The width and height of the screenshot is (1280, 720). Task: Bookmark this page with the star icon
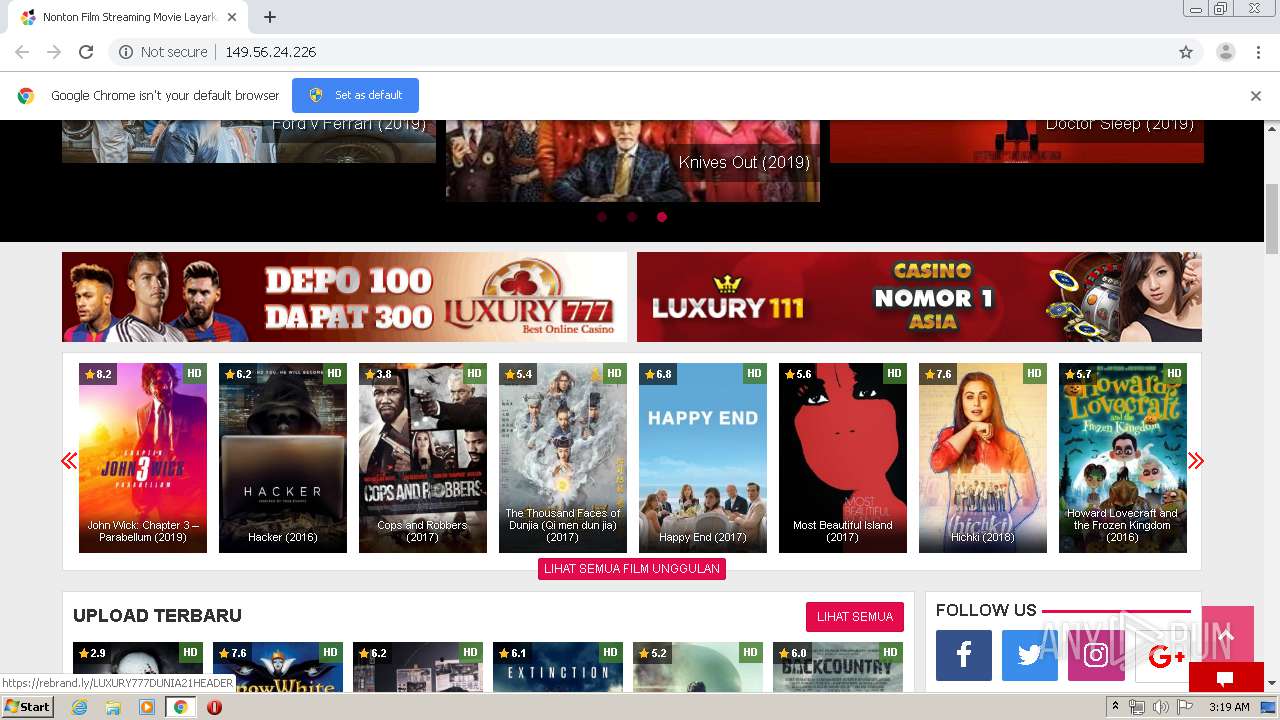[x=1186, y=52]
